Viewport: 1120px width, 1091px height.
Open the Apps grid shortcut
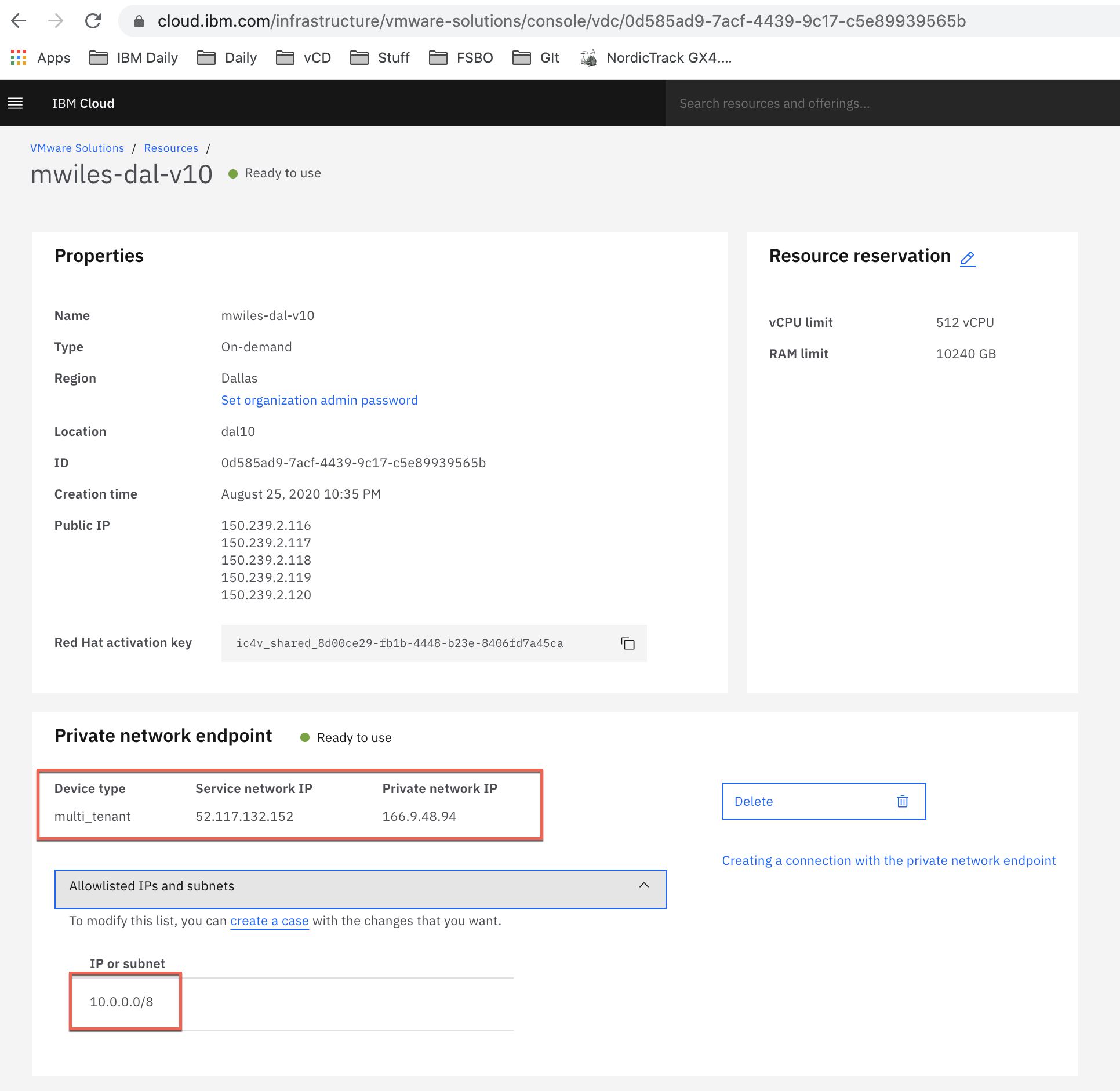pos(41,58)
